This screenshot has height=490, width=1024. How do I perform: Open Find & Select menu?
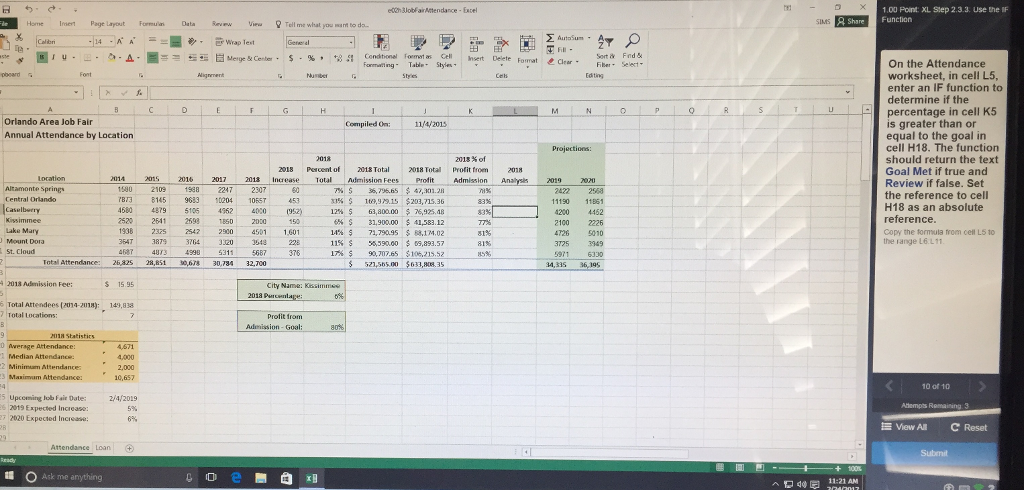[x=632, y=50]
